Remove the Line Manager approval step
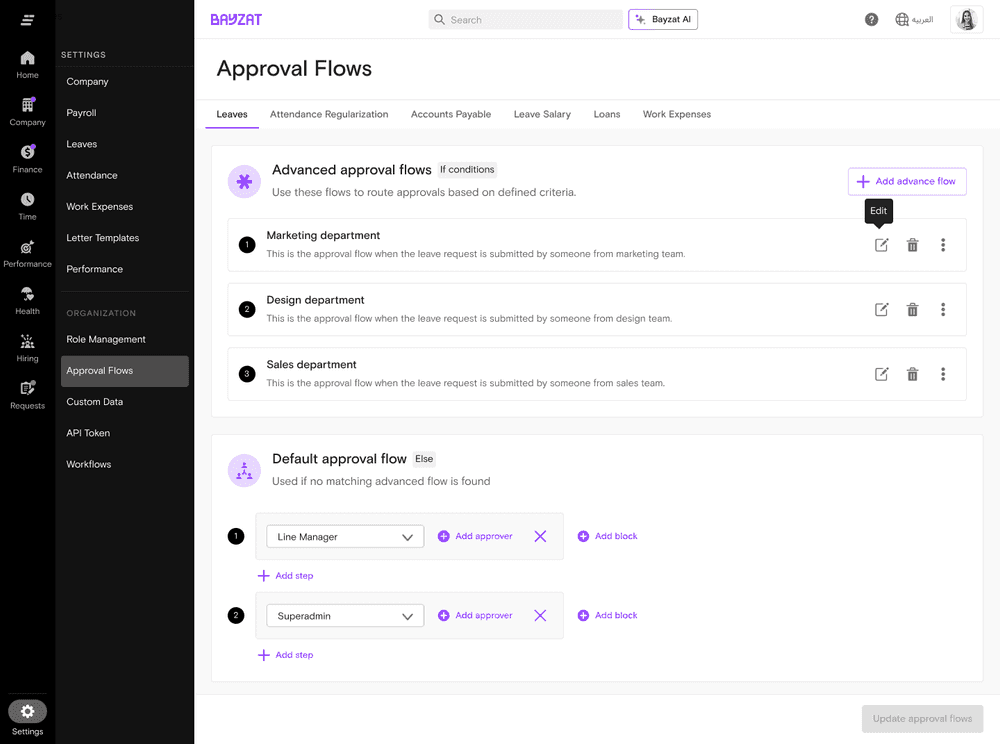This screenshot has width=1000, height=744. (x=540, y=536)
